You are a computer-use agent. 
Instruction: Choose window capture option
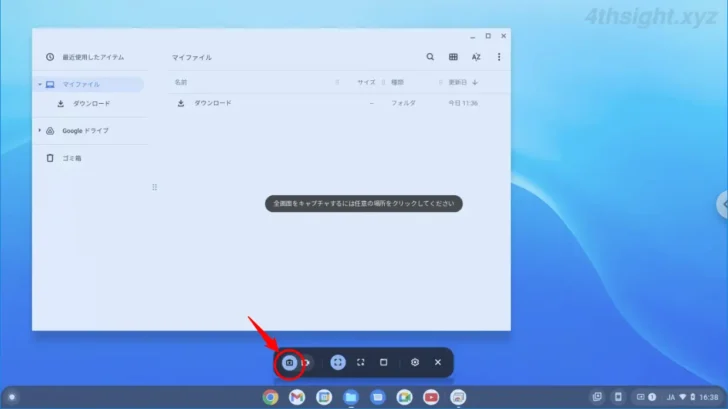point(384,363)
